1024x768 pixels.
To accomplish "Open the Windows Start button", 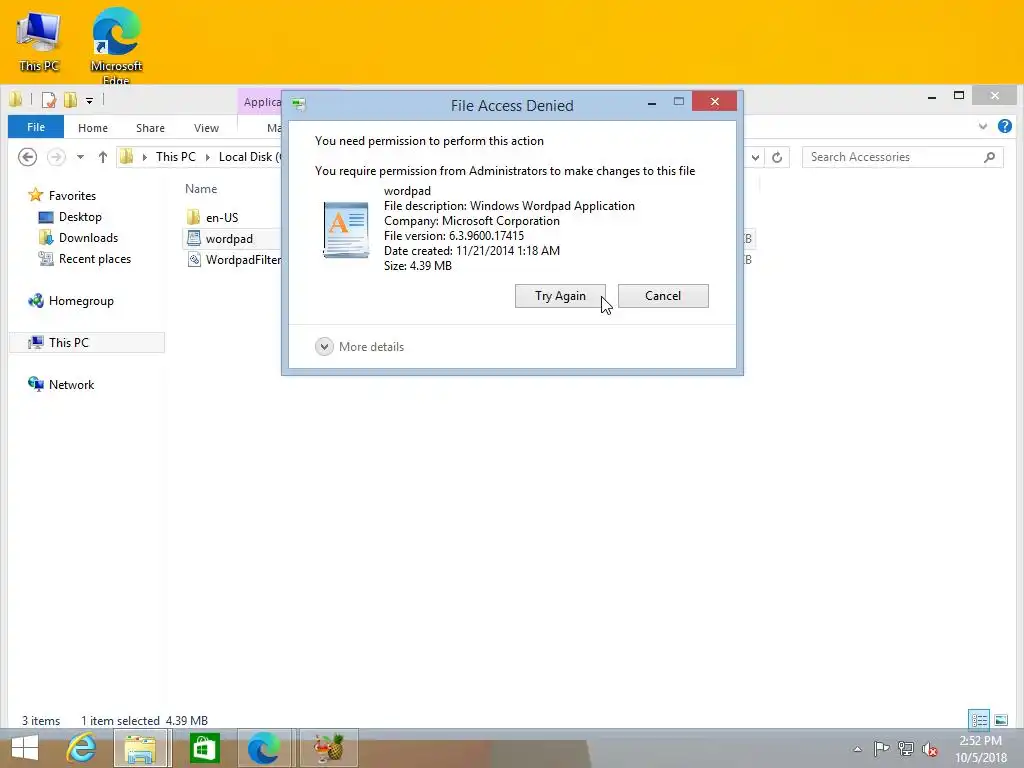I will click(x=25, y=748).
